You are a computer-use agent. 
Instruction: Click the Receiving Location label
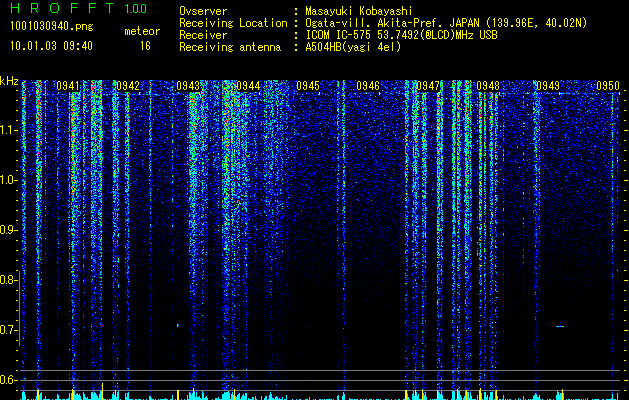pyautogui.click(x=233, y=23)
